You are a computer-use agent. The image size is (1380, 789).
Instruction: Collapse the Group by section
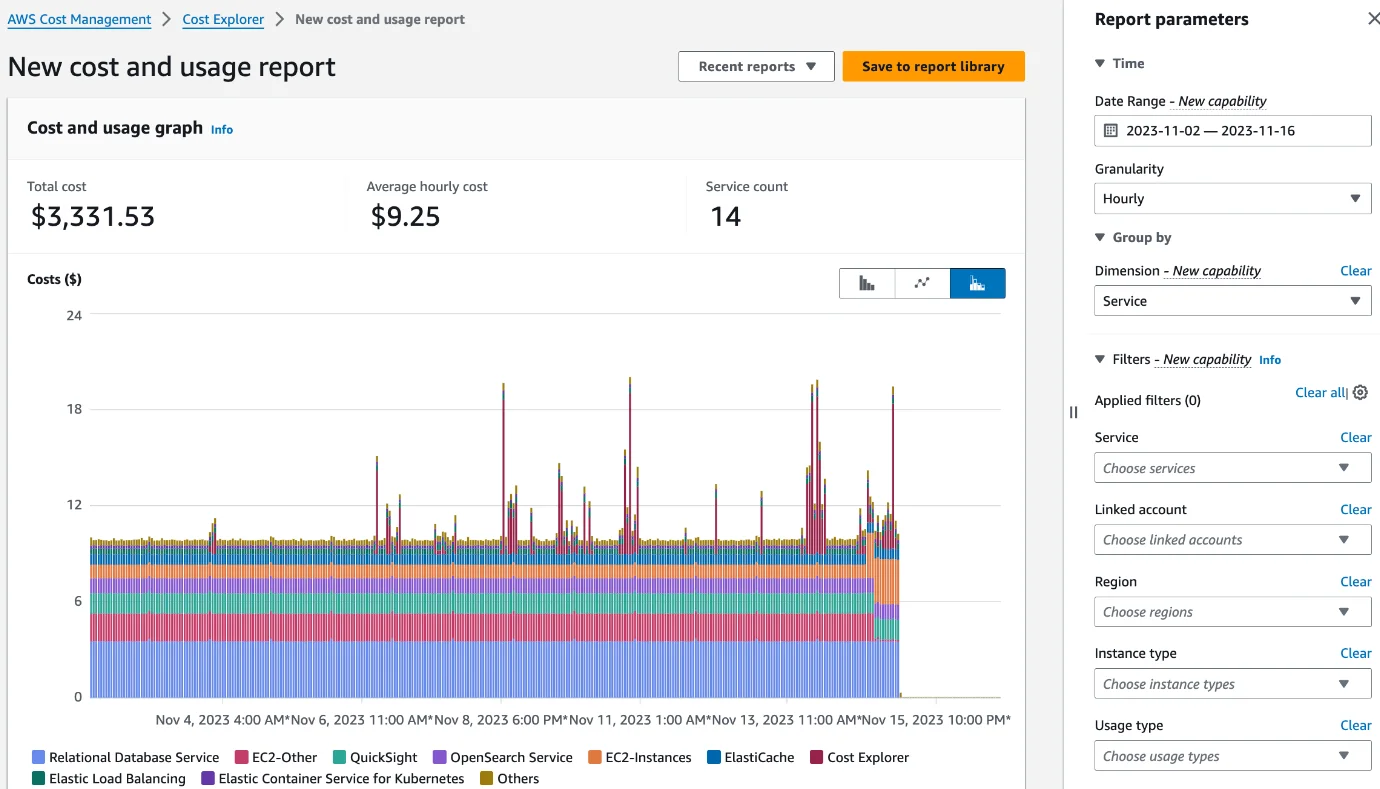[x=1101, y=237]
